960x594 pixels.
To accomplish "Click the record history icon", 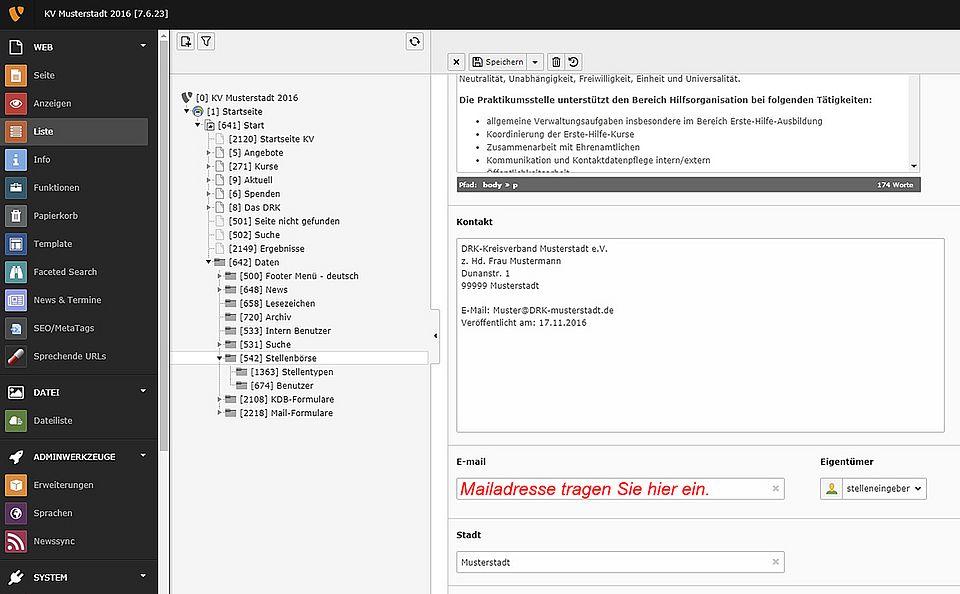I will (573, 62).
